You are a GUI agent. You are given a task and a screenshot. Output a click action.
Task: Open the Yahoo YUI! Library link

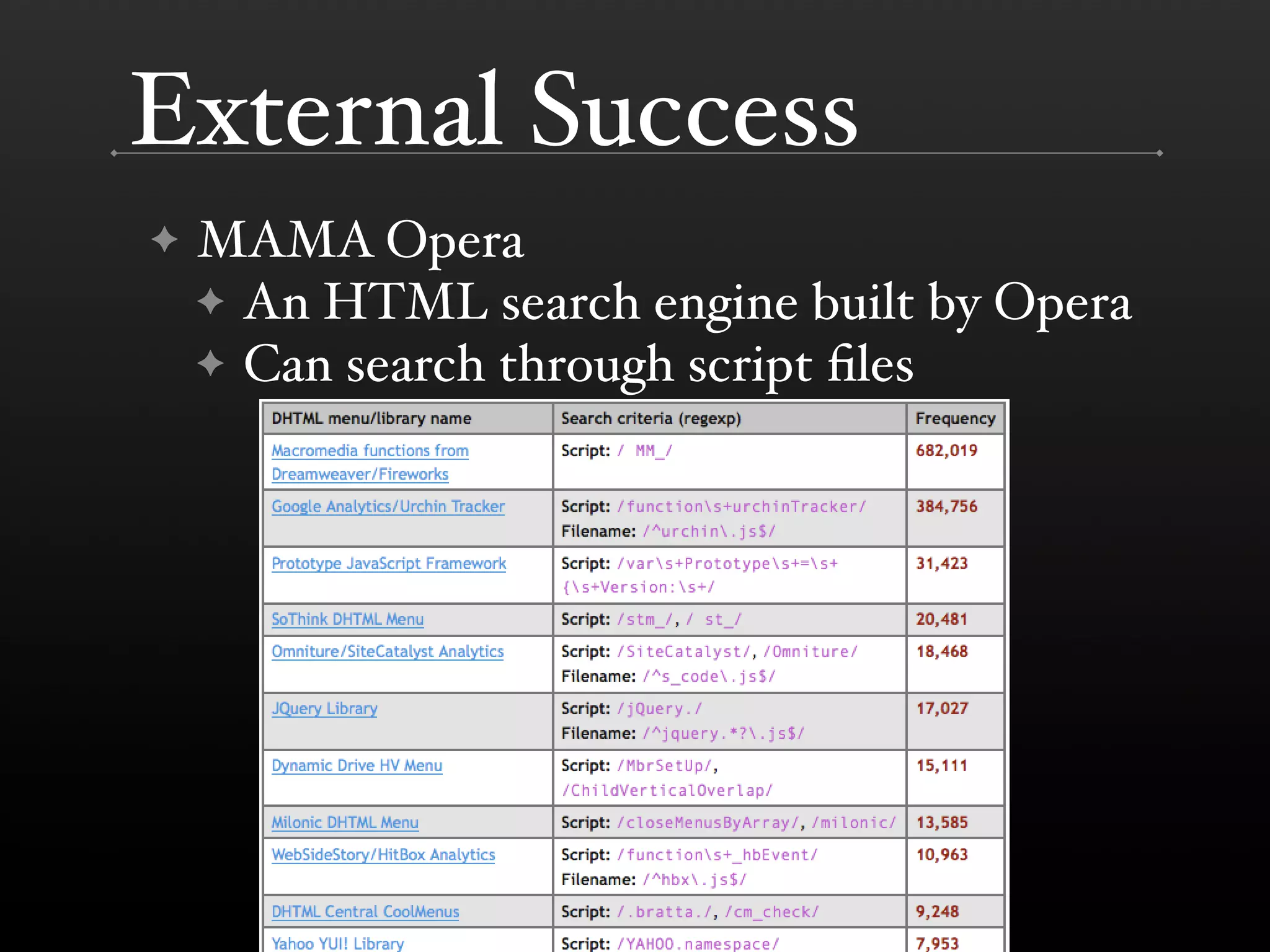(x=338, y=943)
